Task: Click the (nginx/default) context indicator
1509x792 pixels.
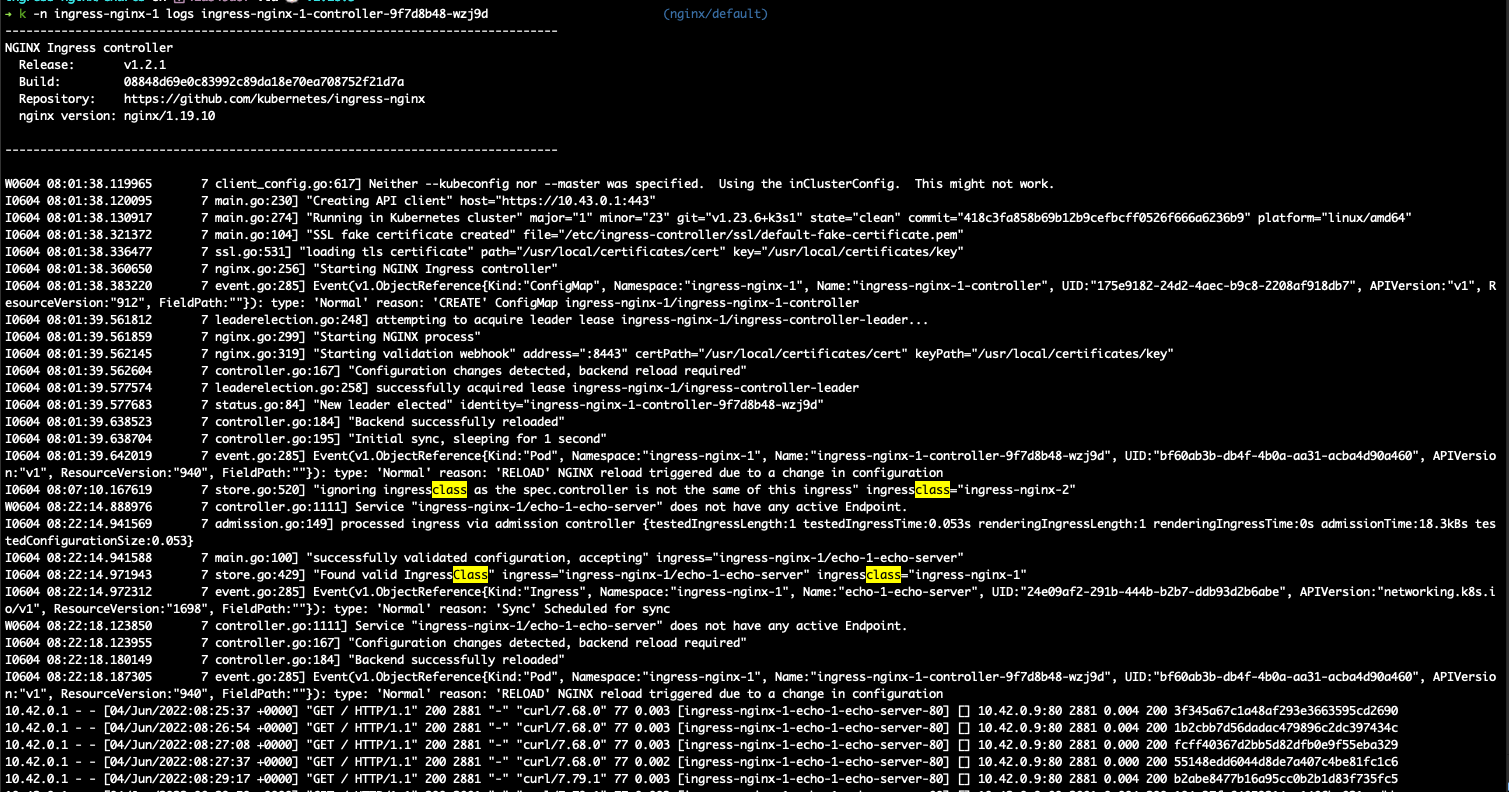Action: pyautogui.click(x=715, y=14)
